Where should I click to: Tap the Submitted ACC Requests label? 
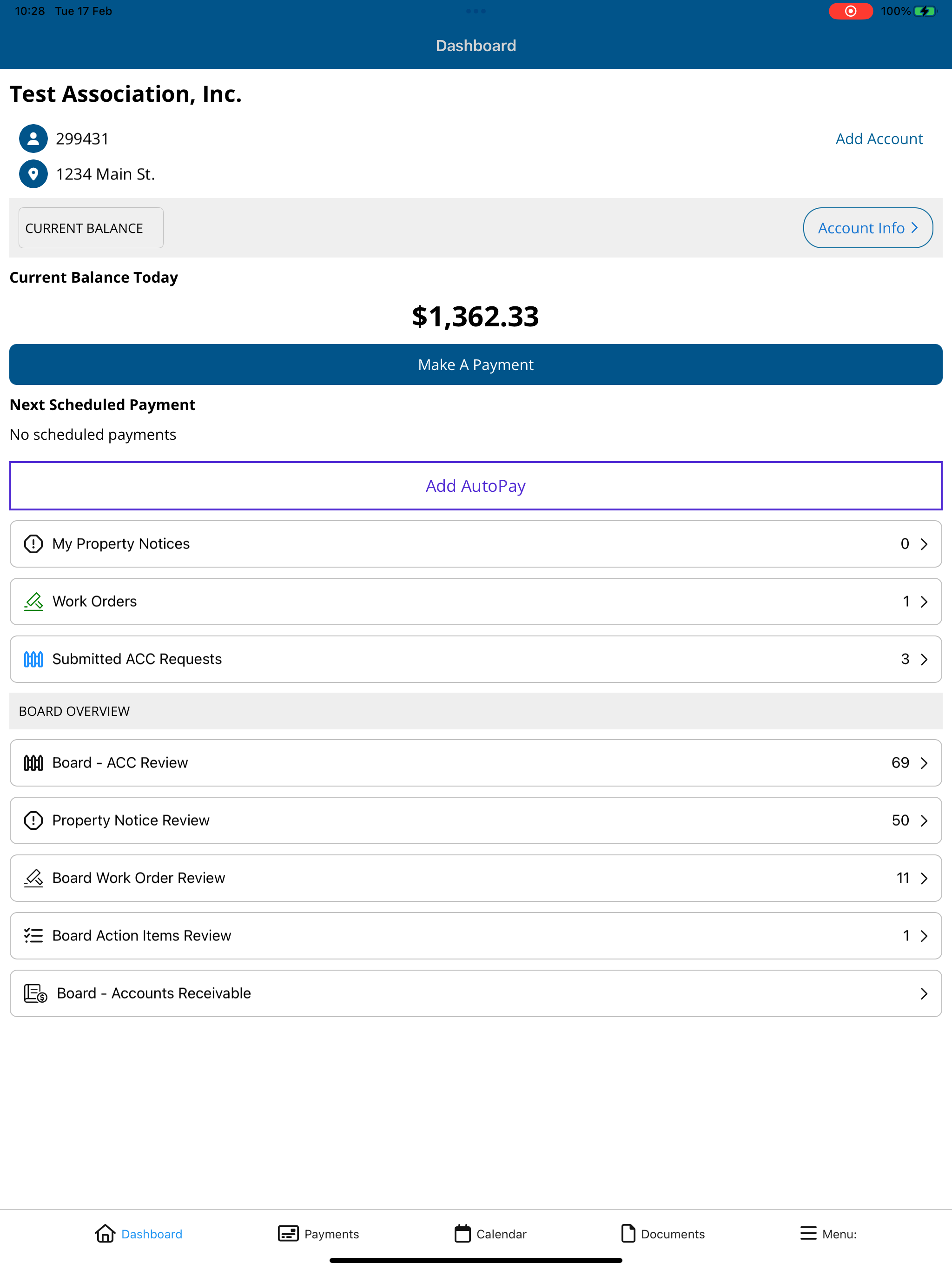click(137, 659)
